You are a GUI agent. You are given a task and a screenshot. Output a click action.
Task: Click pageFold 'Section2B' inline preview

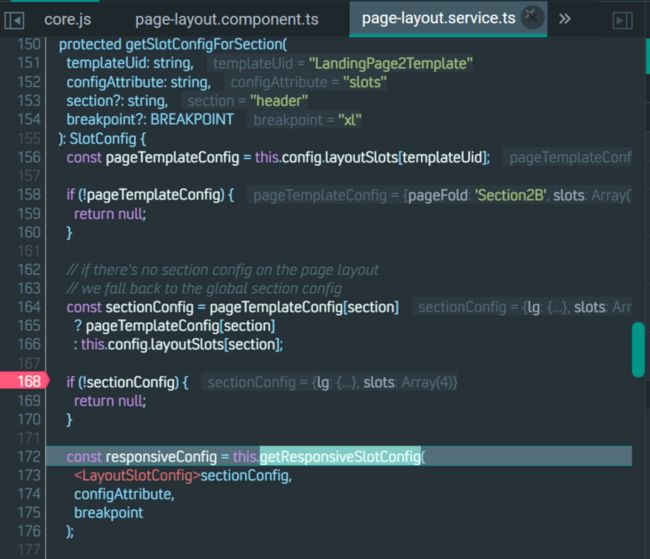(x=477, y=195)
